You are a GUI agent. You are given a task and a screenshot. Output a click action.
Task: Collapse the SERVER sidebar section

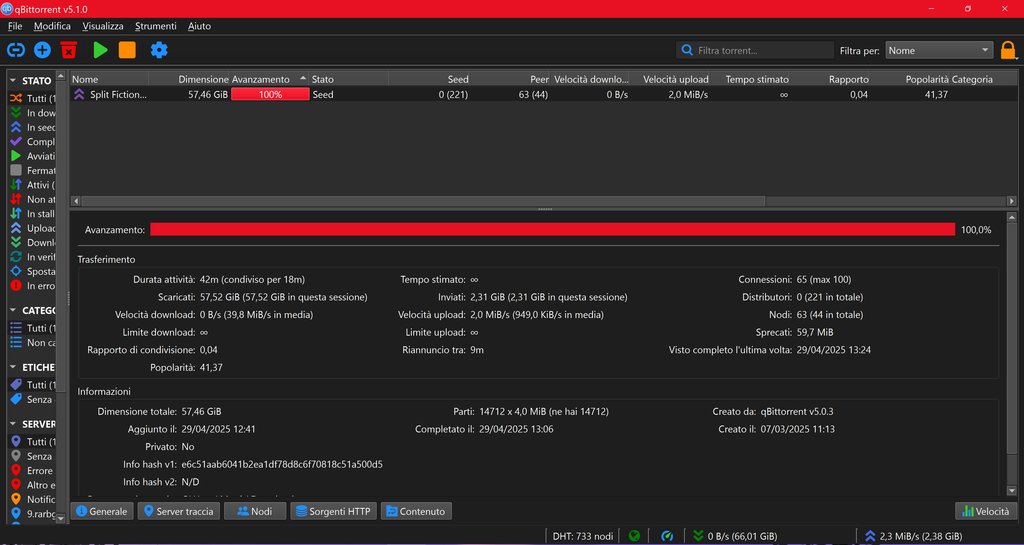[13, 424]
